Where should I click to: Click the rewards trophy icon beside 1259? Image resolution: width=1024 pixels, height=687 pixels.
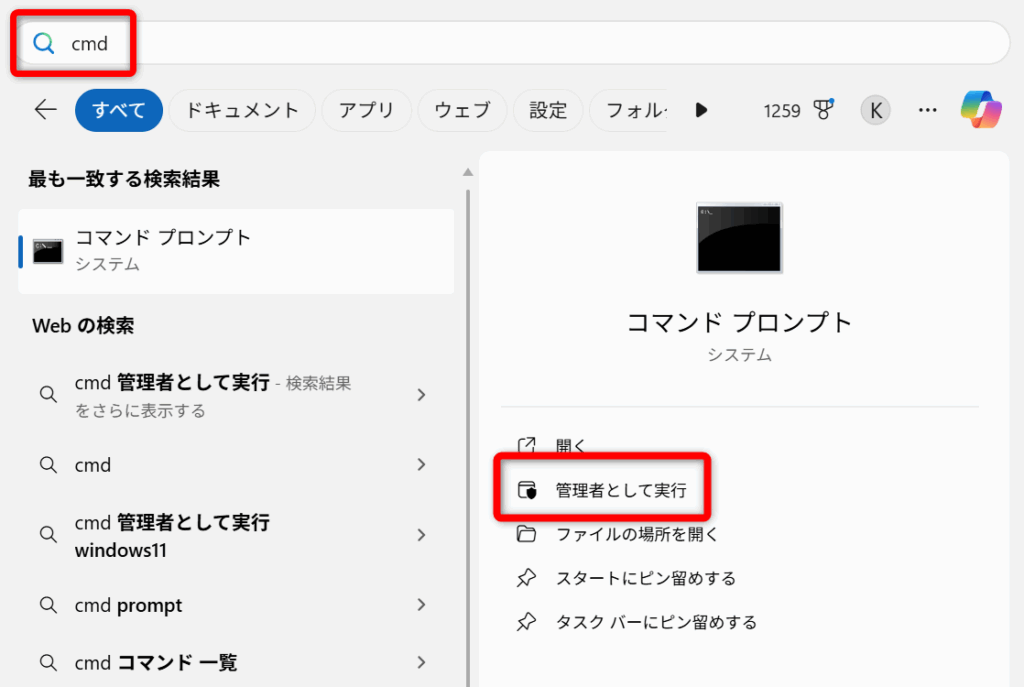tap(824, 110)
